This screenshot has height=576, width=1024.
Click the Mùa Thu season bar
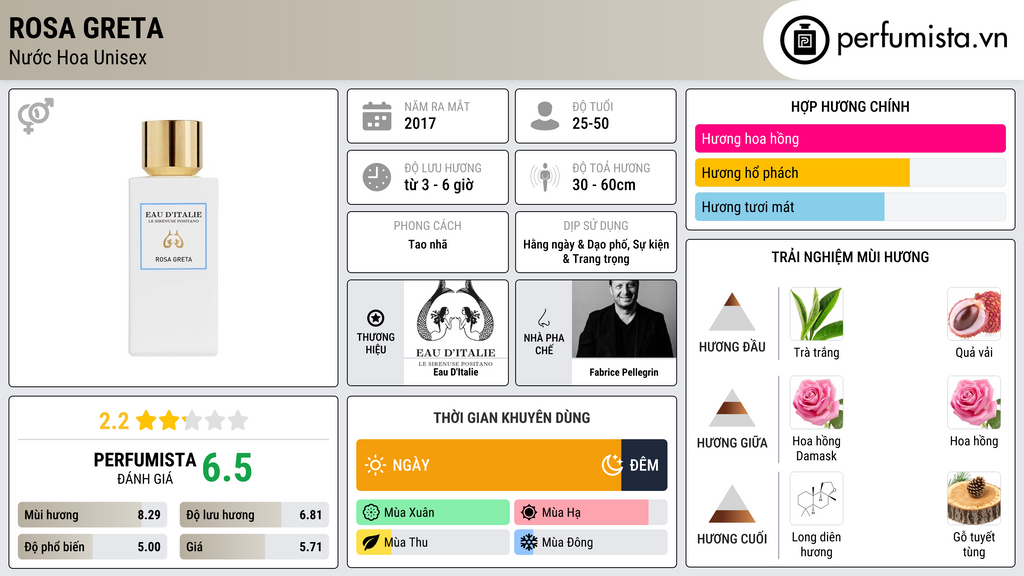click(433, 542)
